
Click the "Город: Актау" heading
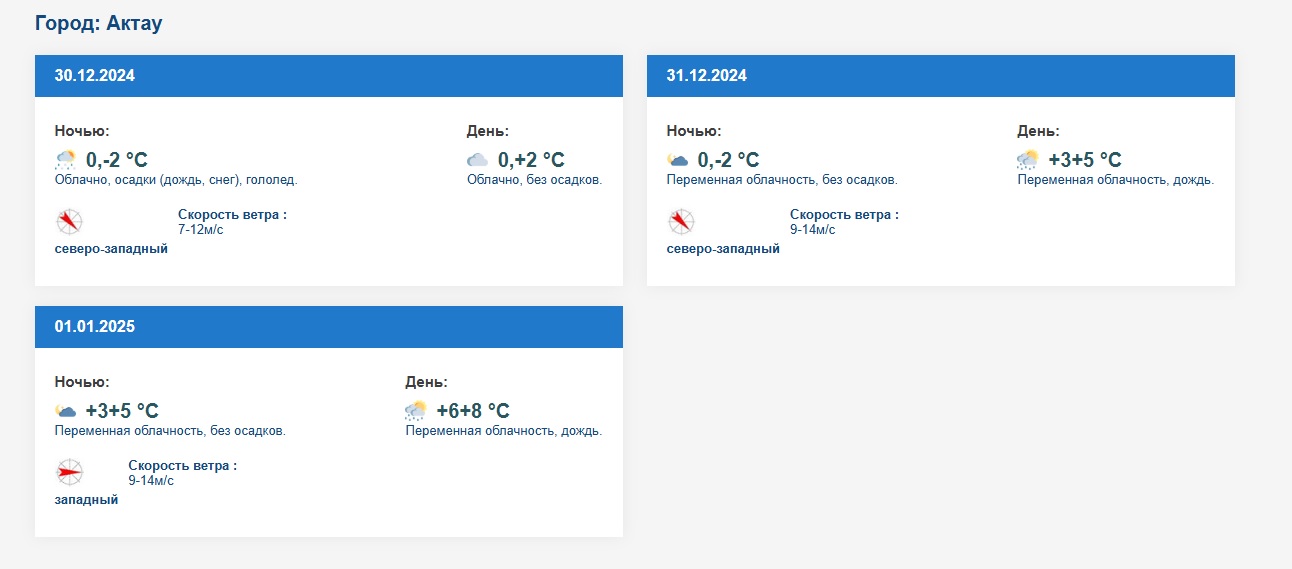pyautogui.click(x=98, y=23)
